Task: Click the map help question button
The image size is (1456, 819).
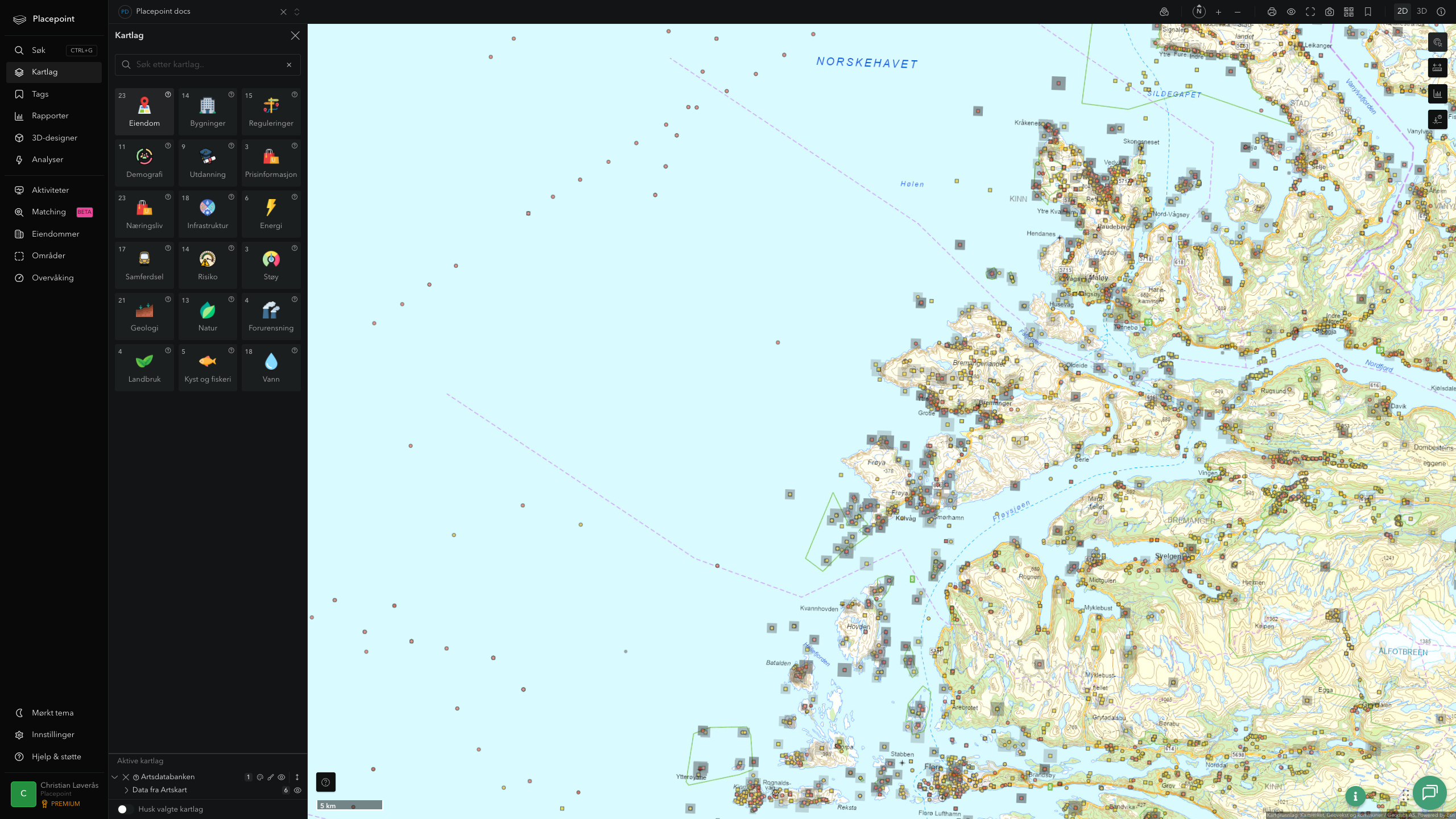Action: (325, 782)
